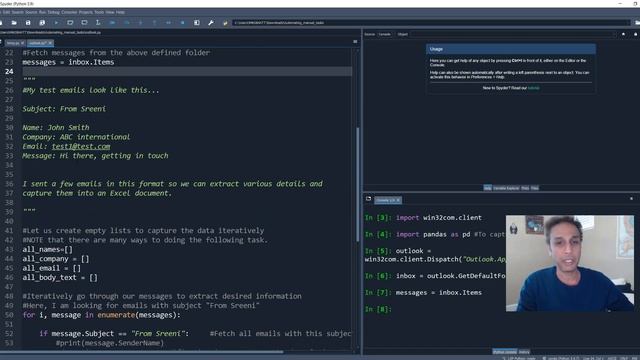This screenshot has width=640, height=360.
Task: Open the Edit menu
Action: point(7,12)
